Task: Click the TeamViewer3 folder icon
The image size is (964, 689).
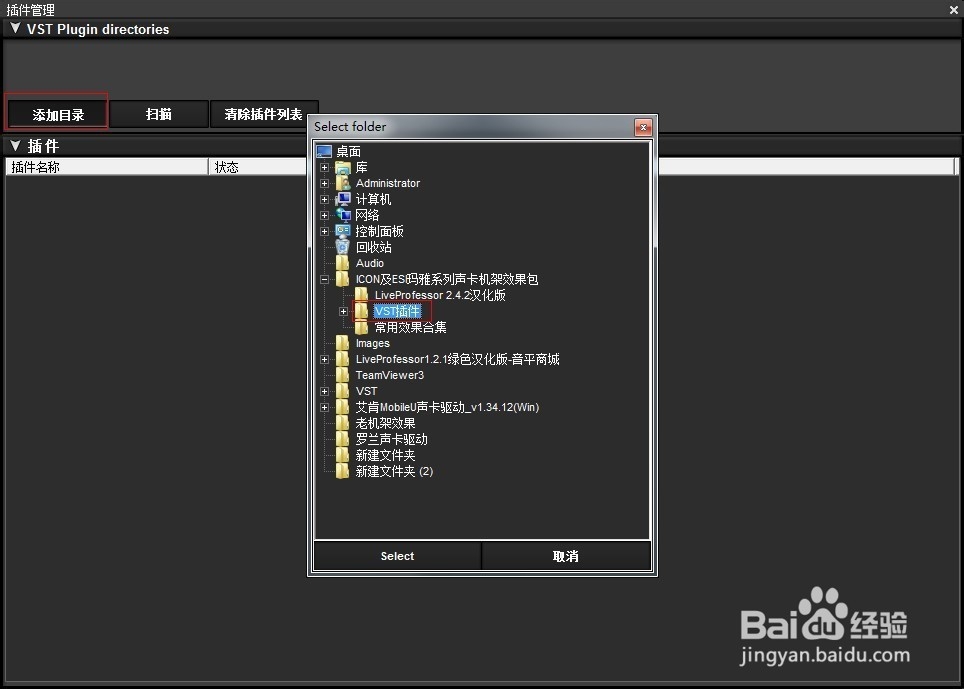Action: [x=343, y=375]
